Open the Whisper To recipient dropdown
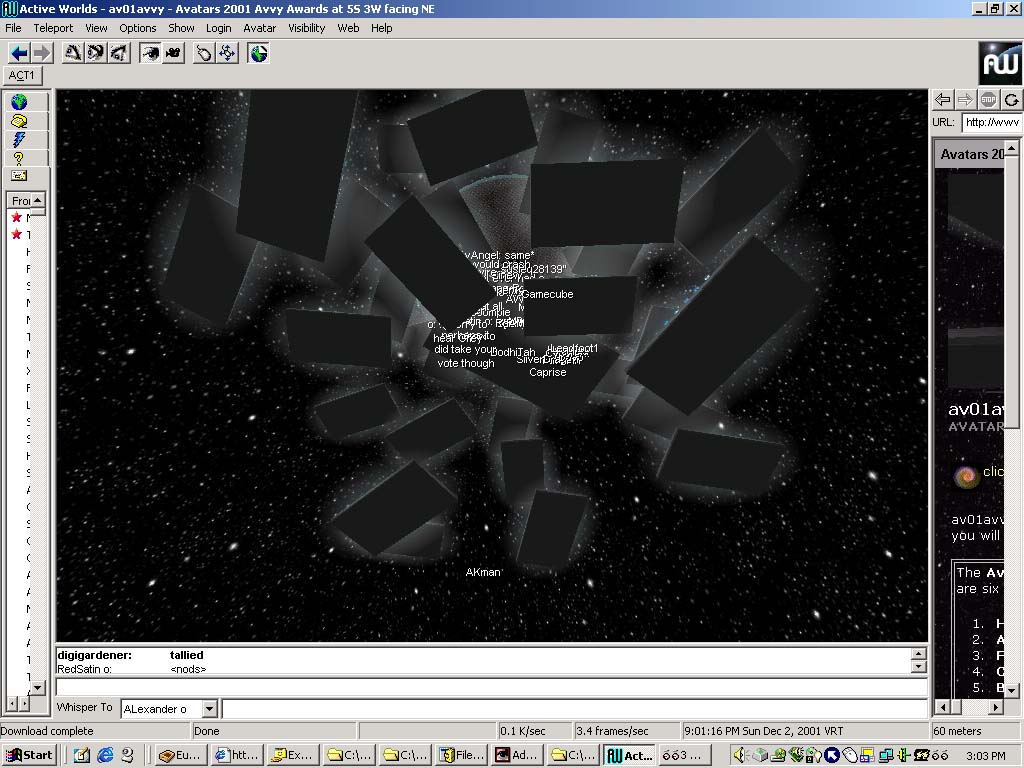This screenshot has width=1024, height=768. tap(209, 709)
